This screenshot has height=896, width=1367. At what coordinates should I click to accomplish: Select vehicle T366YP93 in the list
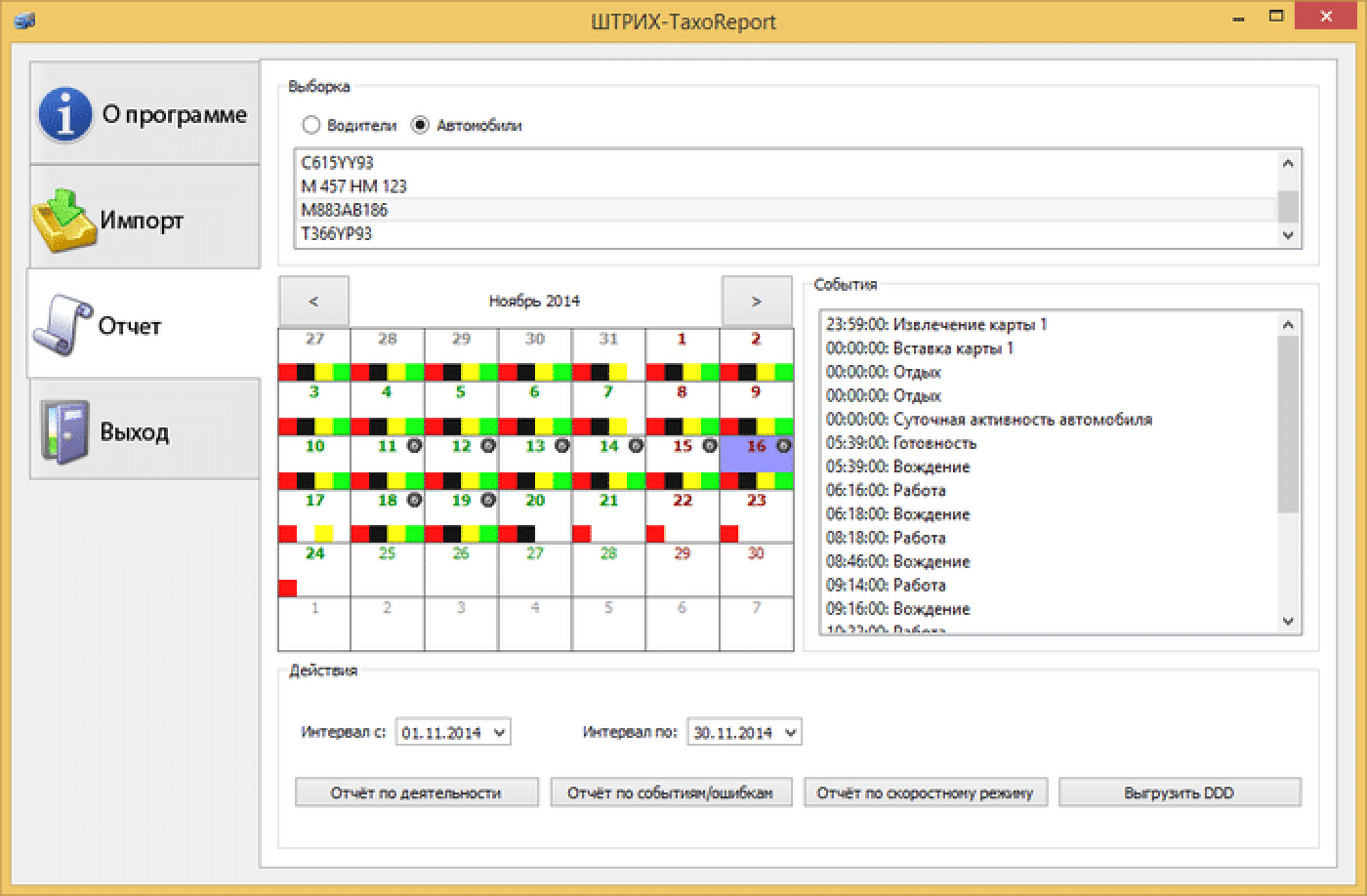point(337,233)
